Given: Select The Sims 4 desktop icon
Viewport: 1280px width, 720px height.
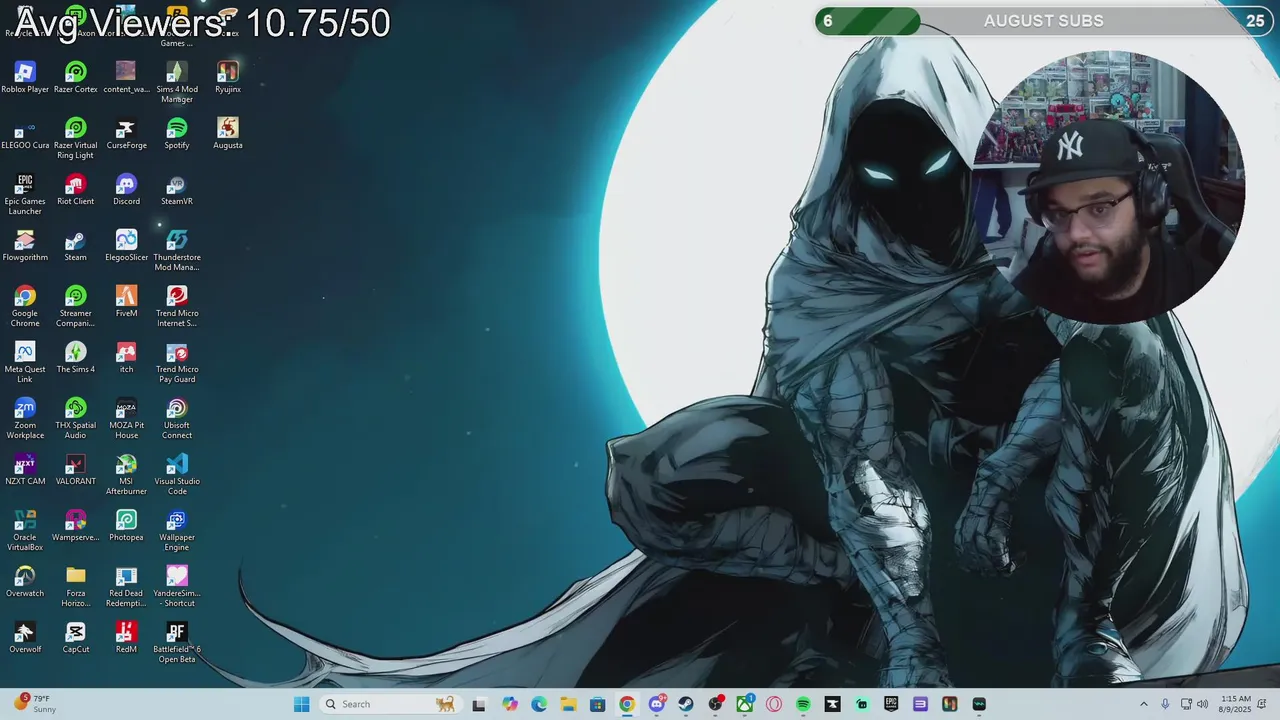Looking at the screenshot, I should point(75,358).
